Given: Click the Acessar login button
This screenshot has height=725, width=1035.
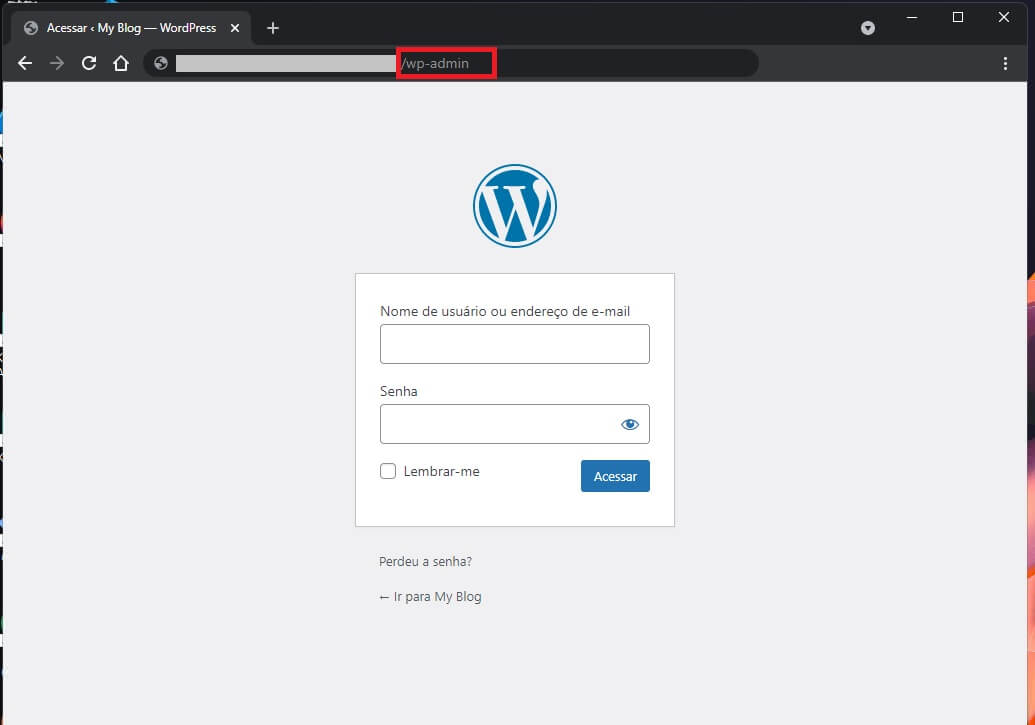Looking at the screenshot, I should point(615,476).
